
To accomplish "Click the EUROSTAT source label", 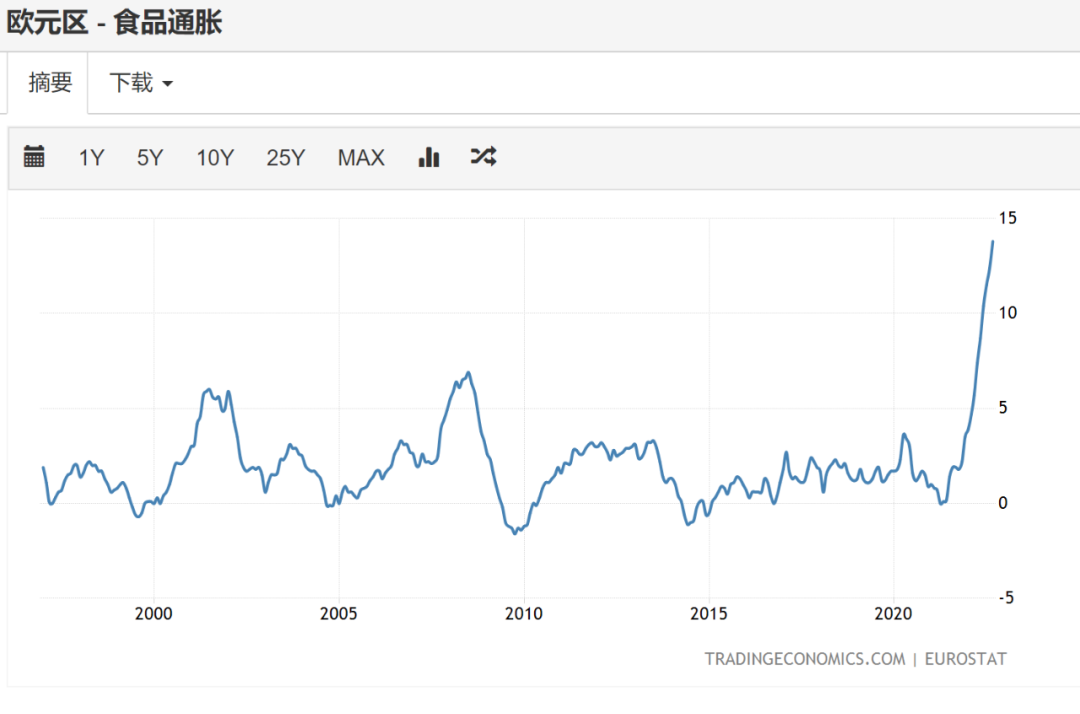I will pos(965,659).
